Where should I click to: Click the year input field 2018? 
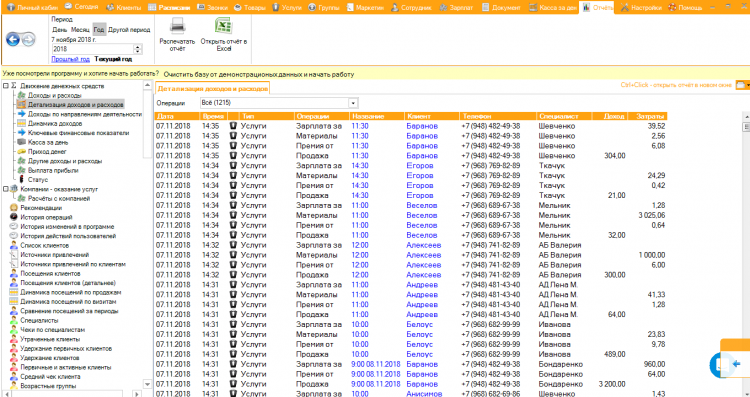click(x=92, y=49)
